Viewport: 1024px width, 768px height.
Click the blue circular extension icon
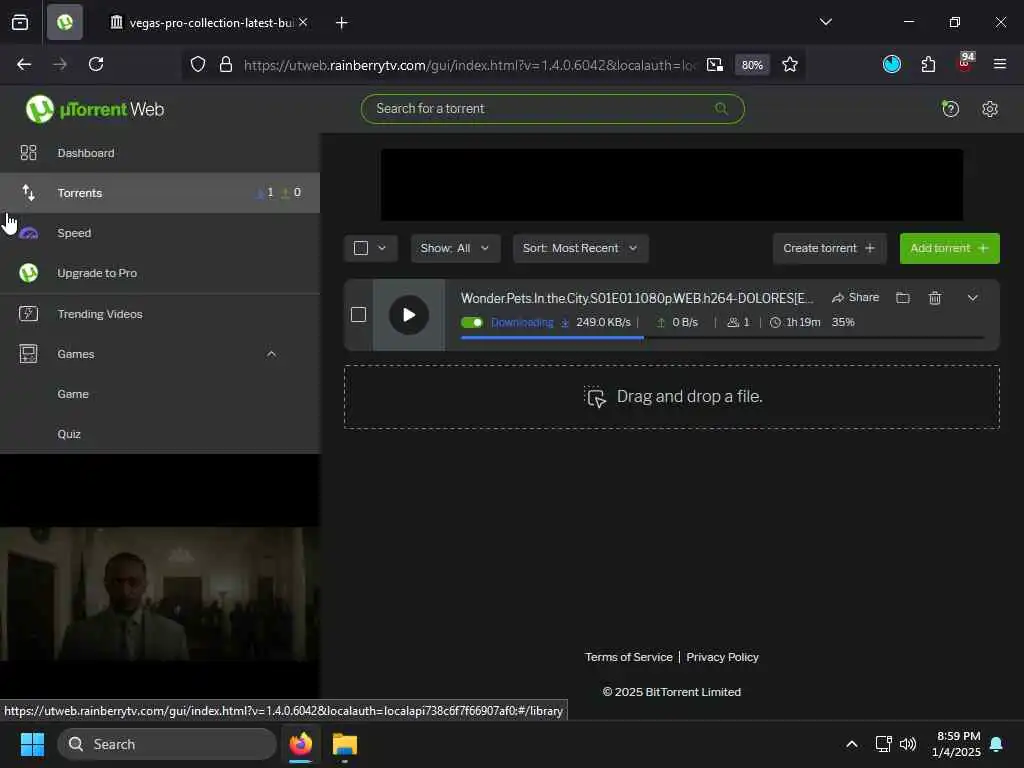point(891,64)
